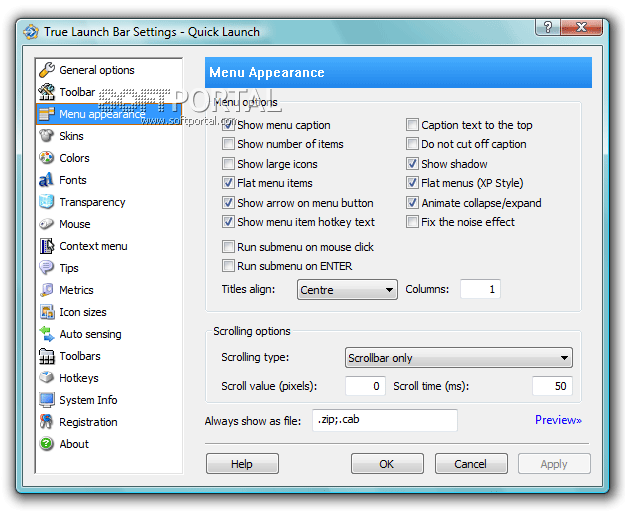The width and height of the screenshot is (625, 512).
Task: Click the Toolbar hammer icon
Action: (47, 92)
